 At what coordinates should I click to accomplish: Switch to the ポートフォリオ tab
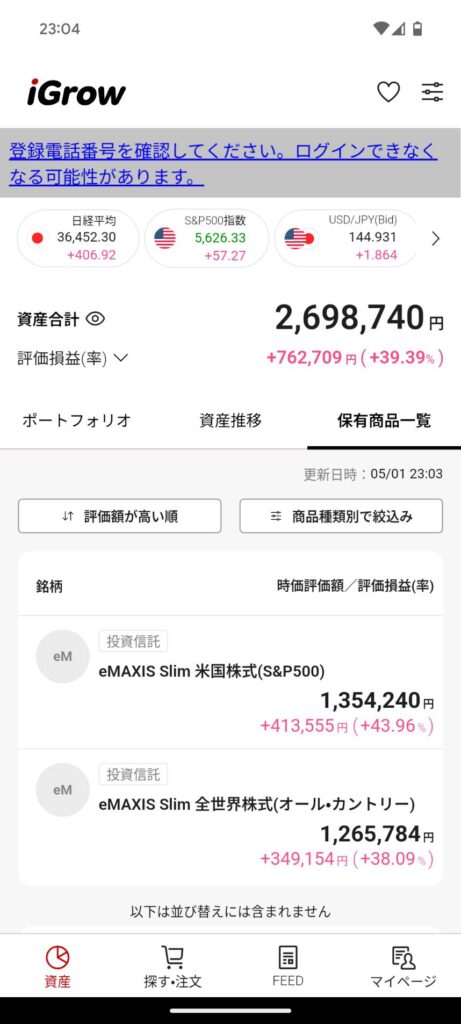tap(76, 421)
